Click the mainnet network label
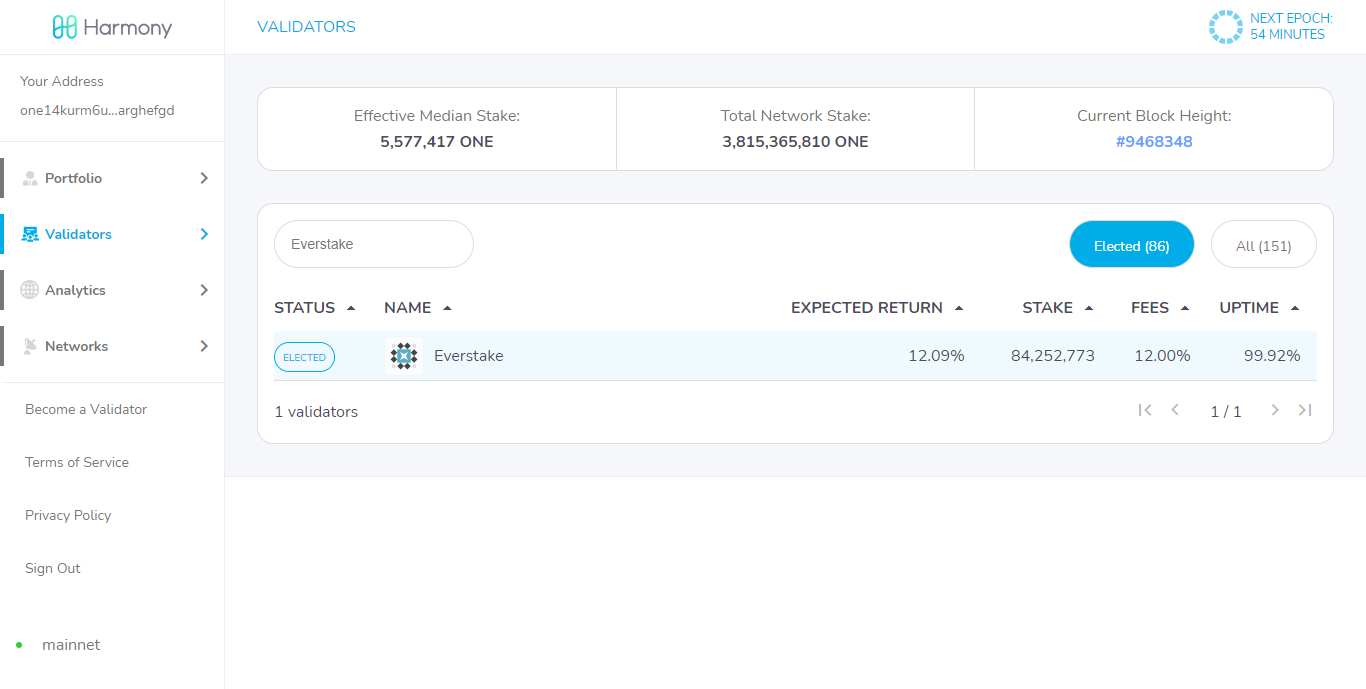 click(71, 645)
